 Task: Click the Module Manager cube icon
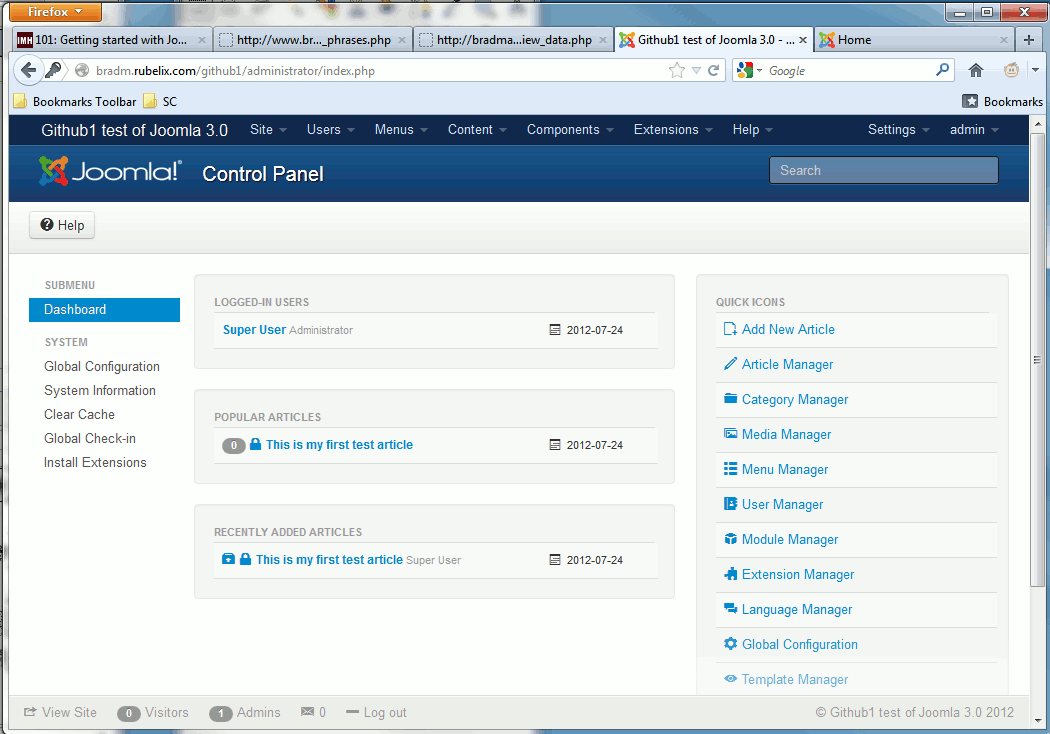pyautogui.click(x=730, y=538)
